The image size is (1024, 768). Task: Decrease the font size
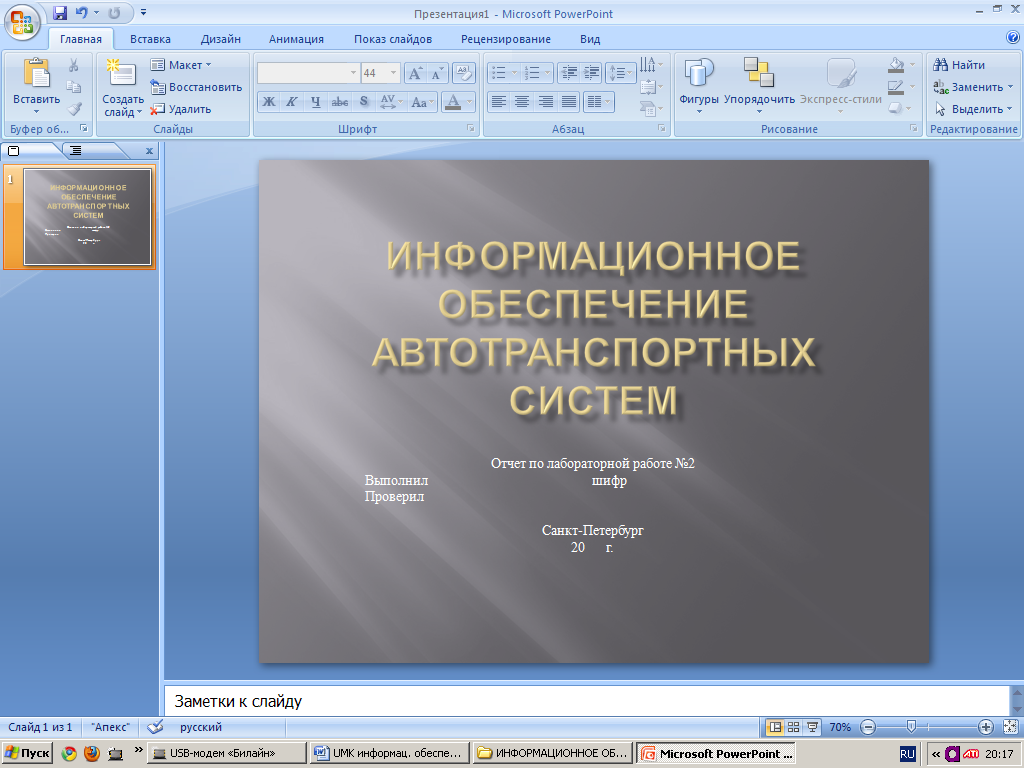[437, 73]
